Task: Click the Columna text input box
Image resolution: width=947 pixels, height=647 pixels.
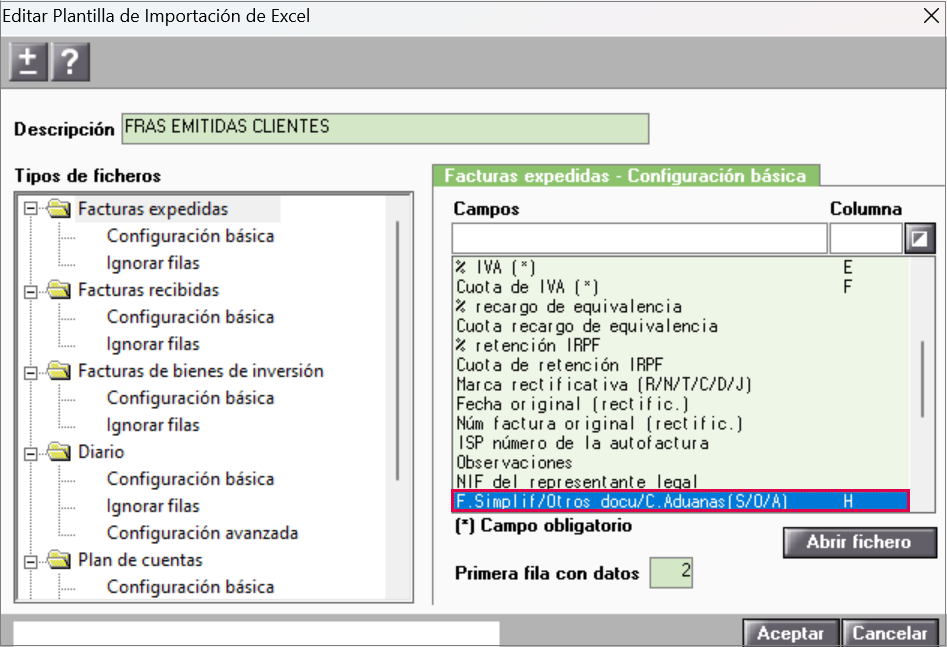Action: (865, 239)
